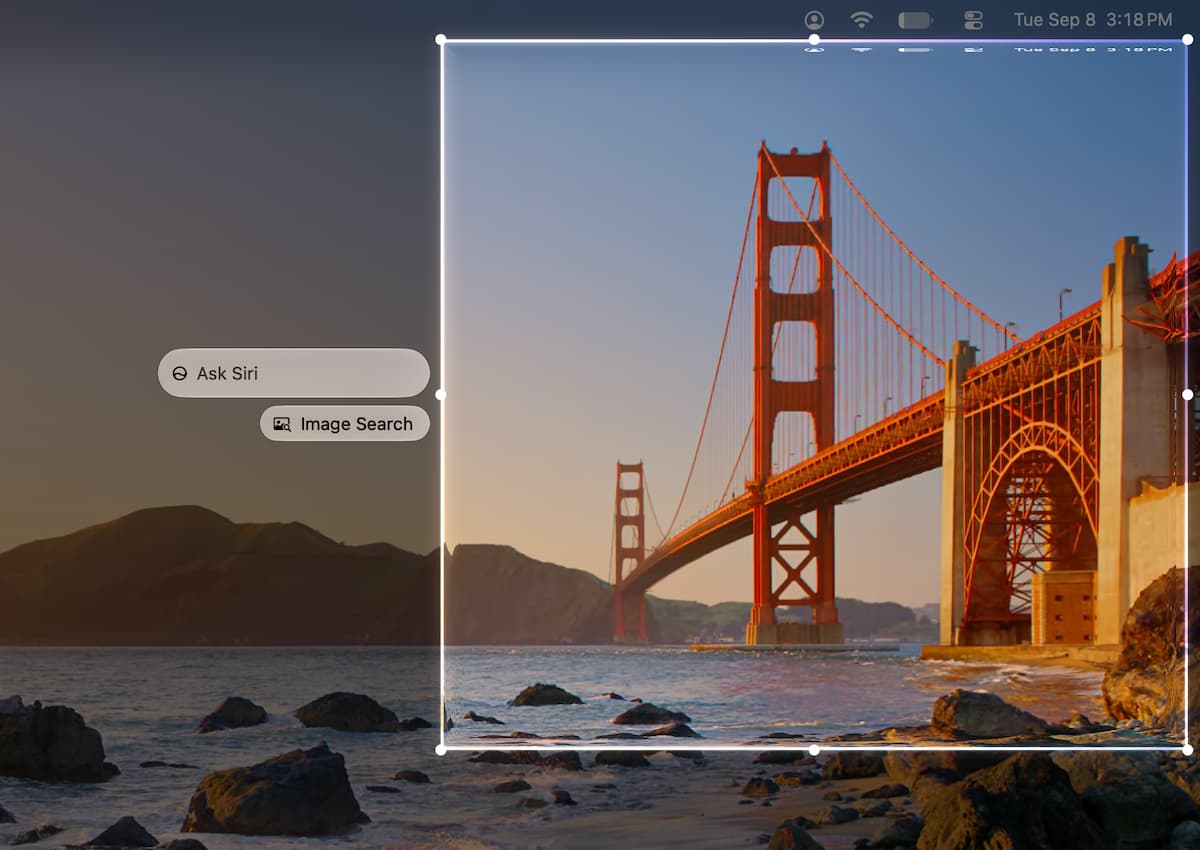
Task: Click the top-left corner selection handle
Action: coord(441,40)
